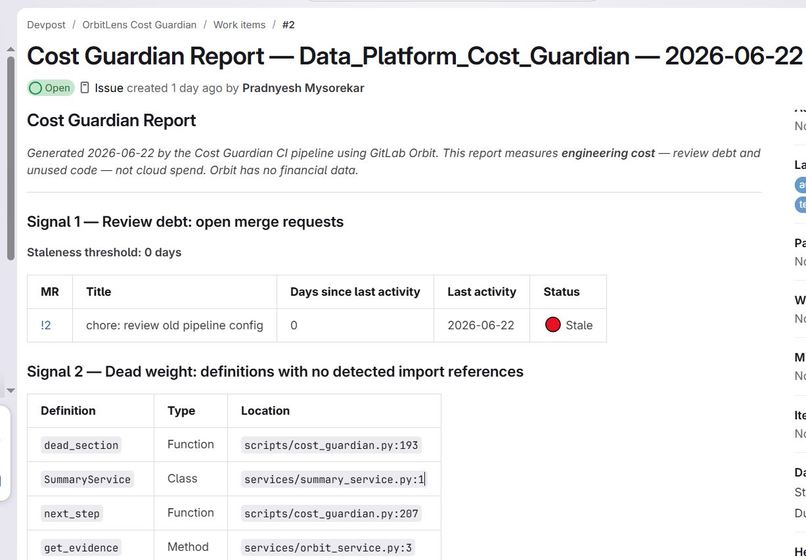
Task: Click the bold 'engineering cost' text
Action: [x=608, y=153]
